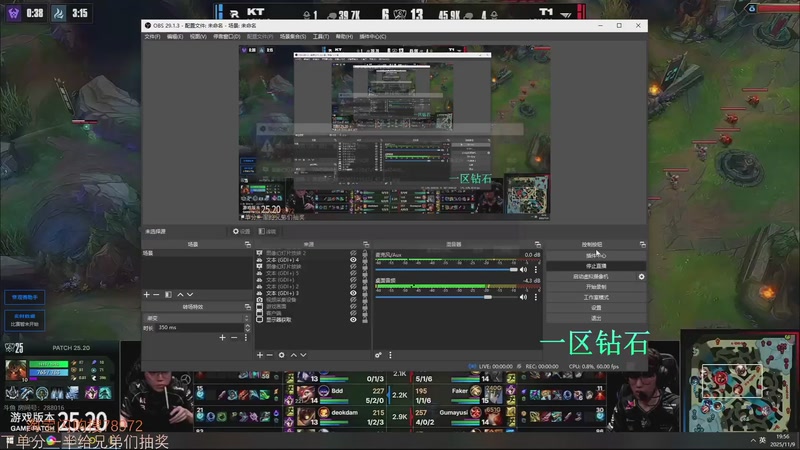Open transition properties three-dot menu
Image resolution: width=800 pixels, height=450 pixels.
(245, 337)
